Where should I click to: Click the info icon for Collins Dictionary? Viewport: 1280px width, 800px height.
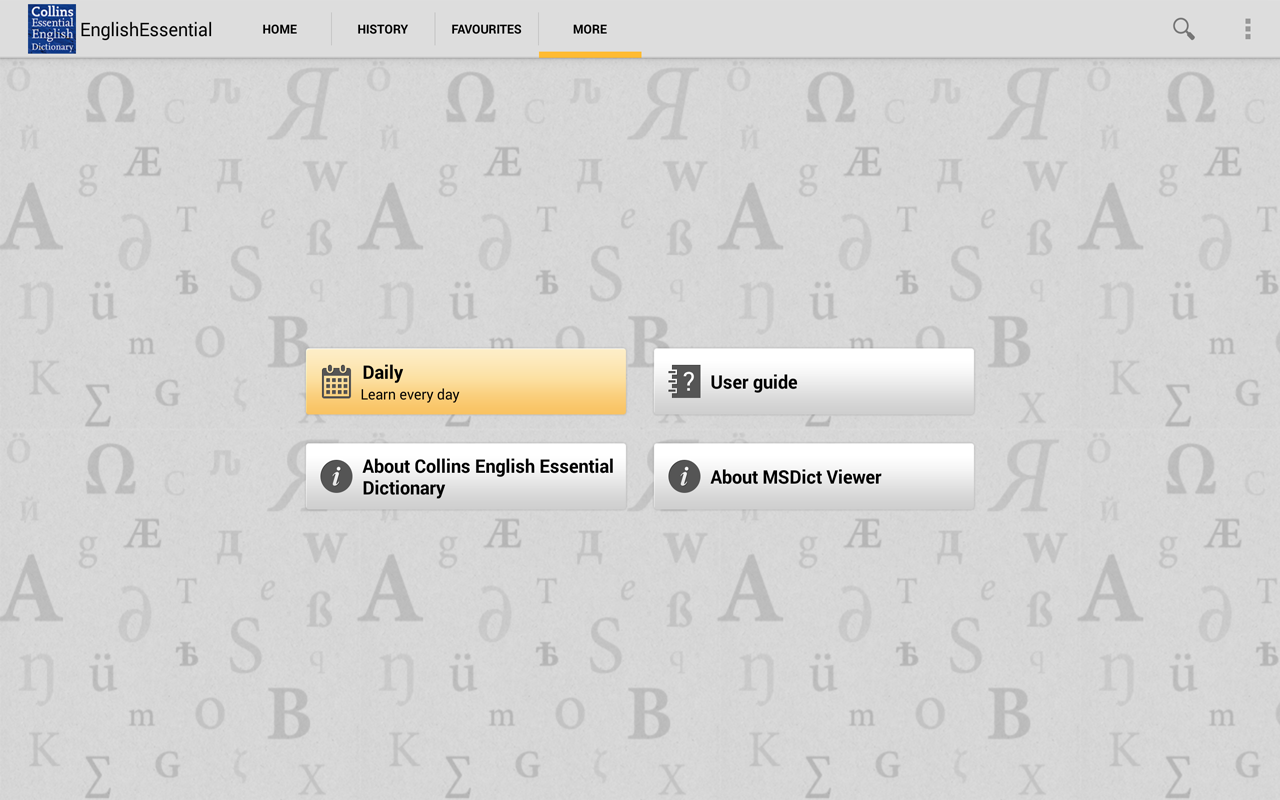click(336, 476)
